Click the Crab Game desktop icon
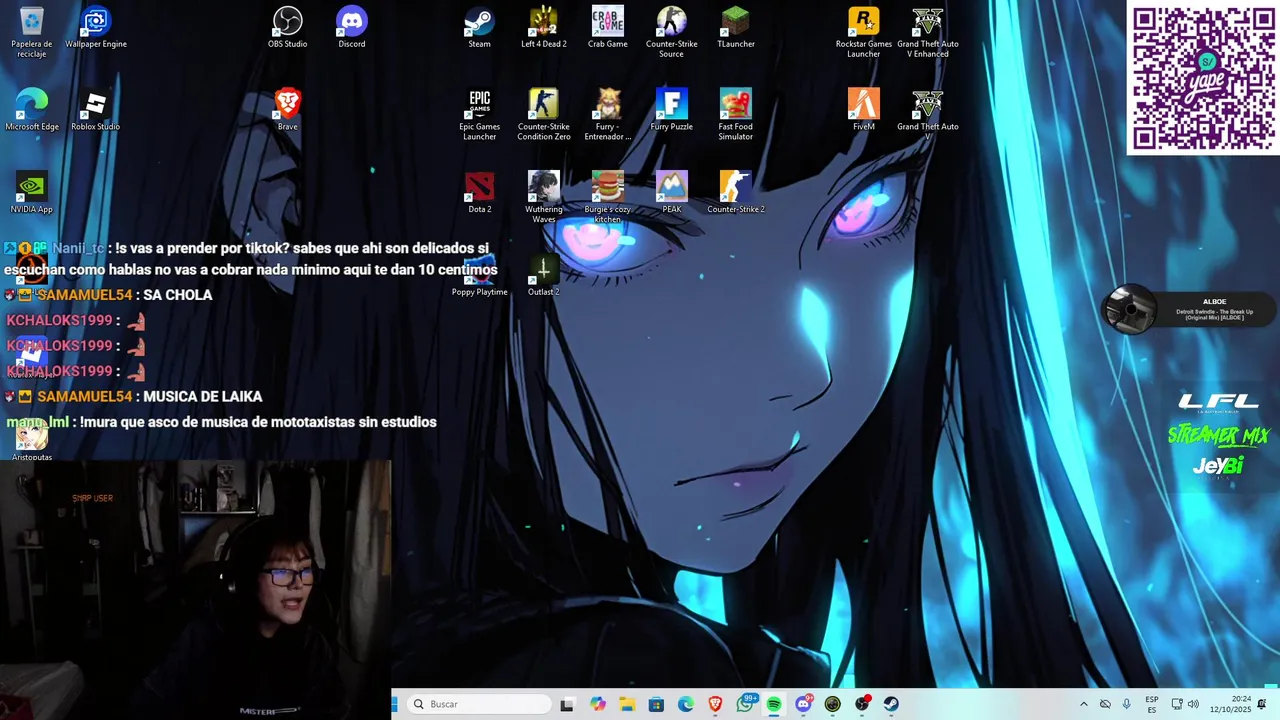Screen dimensions: 1280x720 pyautogui.click(x=608, y=28)
